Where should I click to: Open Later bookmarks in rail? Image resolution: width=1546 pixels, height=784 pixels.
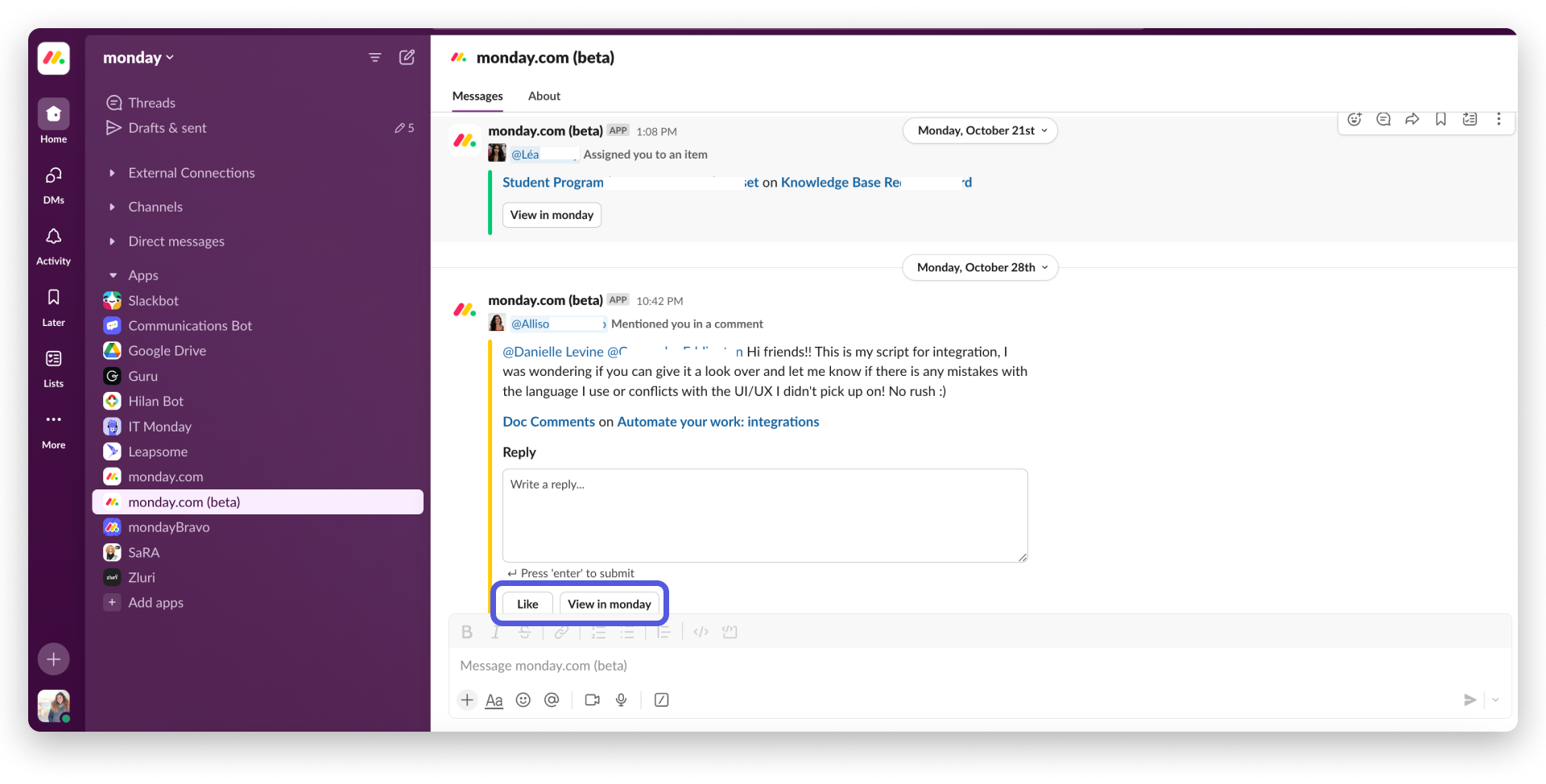pos(53,307)
